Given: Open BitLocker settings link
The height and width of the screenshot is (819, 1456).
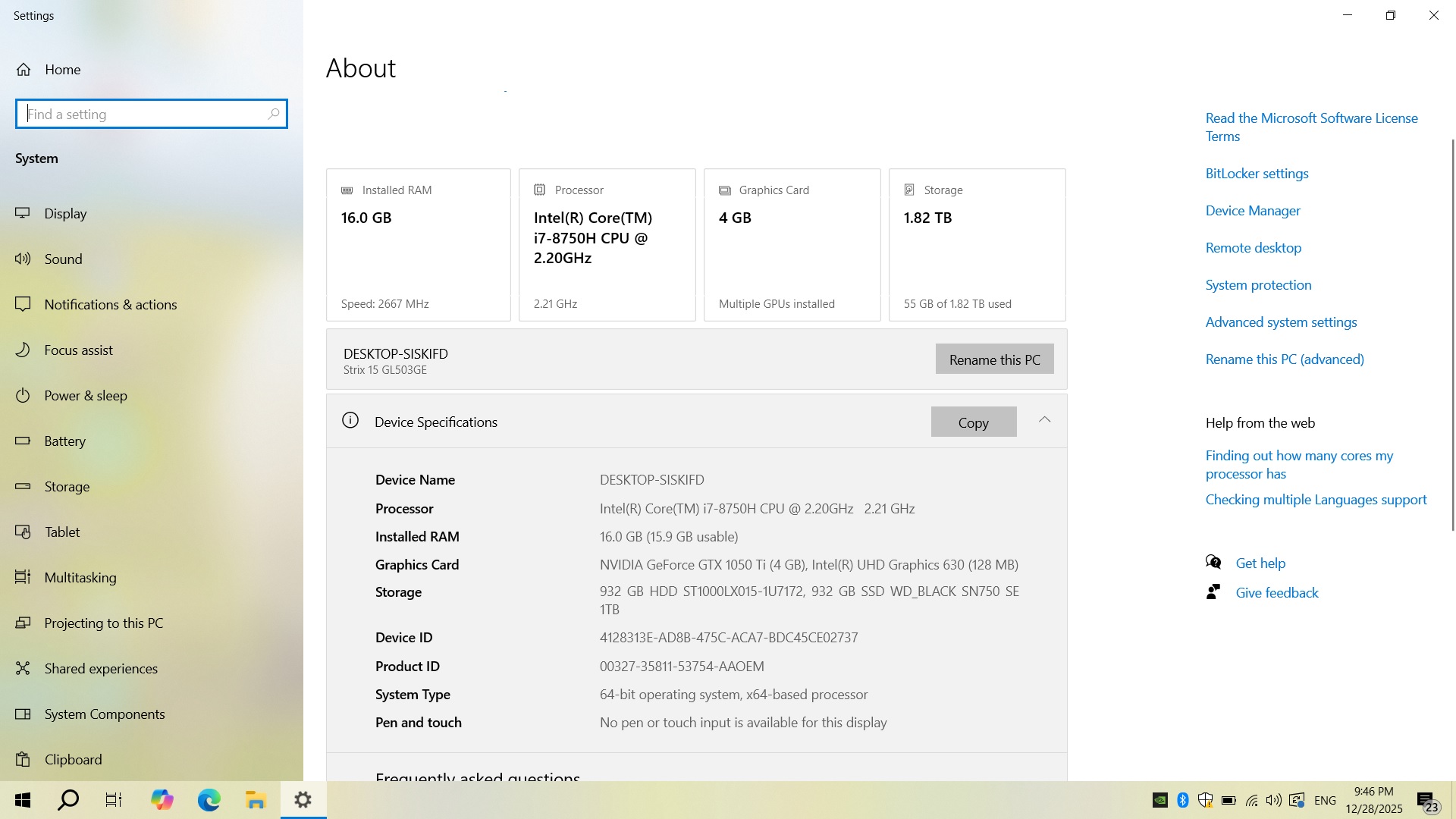Looking at the screenshot, I should [x=1257, y=174].
